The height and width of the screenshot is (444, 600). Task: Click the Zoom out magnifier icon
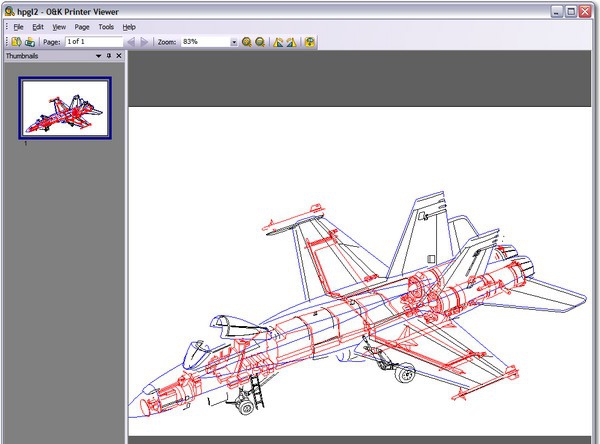point(260,42)
